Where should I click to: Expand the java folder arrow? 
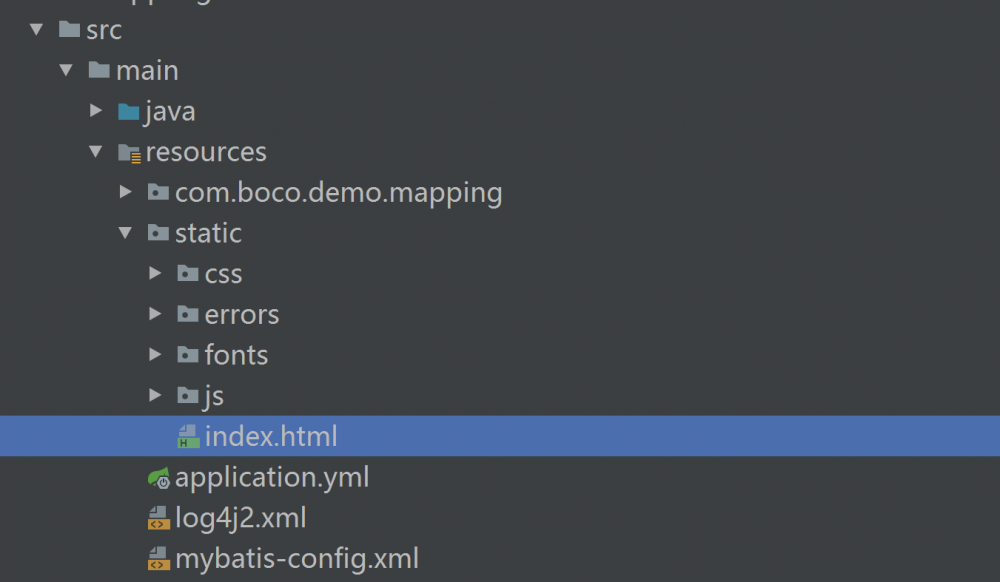96,111
